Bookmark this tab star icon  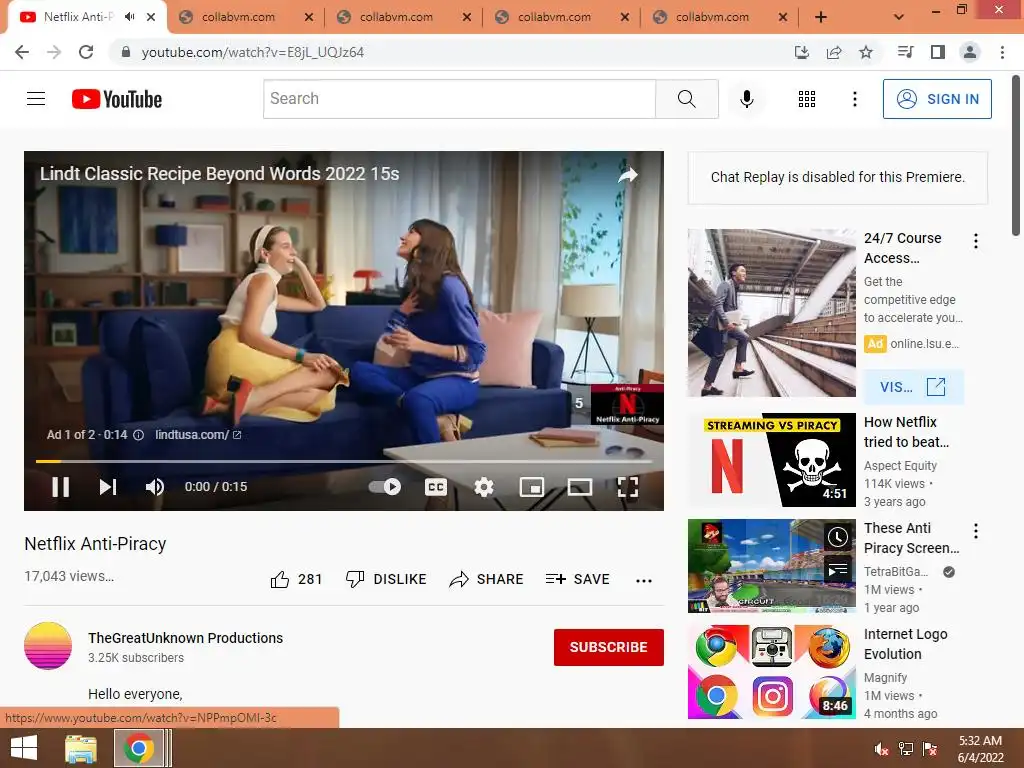click(x=866, y=52)
